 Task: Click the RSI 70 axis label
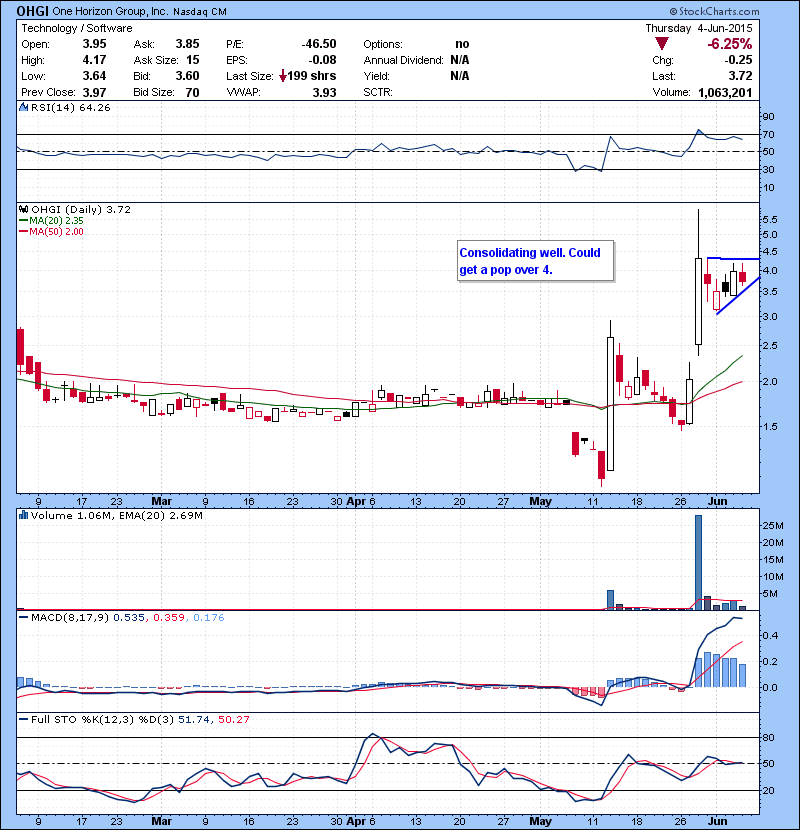coord(768,134)
